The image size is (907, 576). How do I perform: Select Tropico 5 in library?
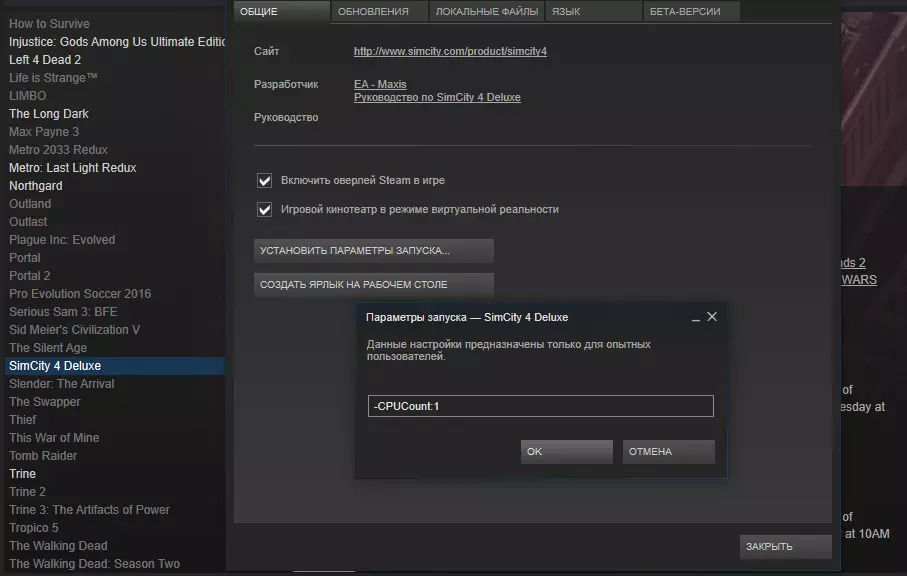tap(34, 527)
